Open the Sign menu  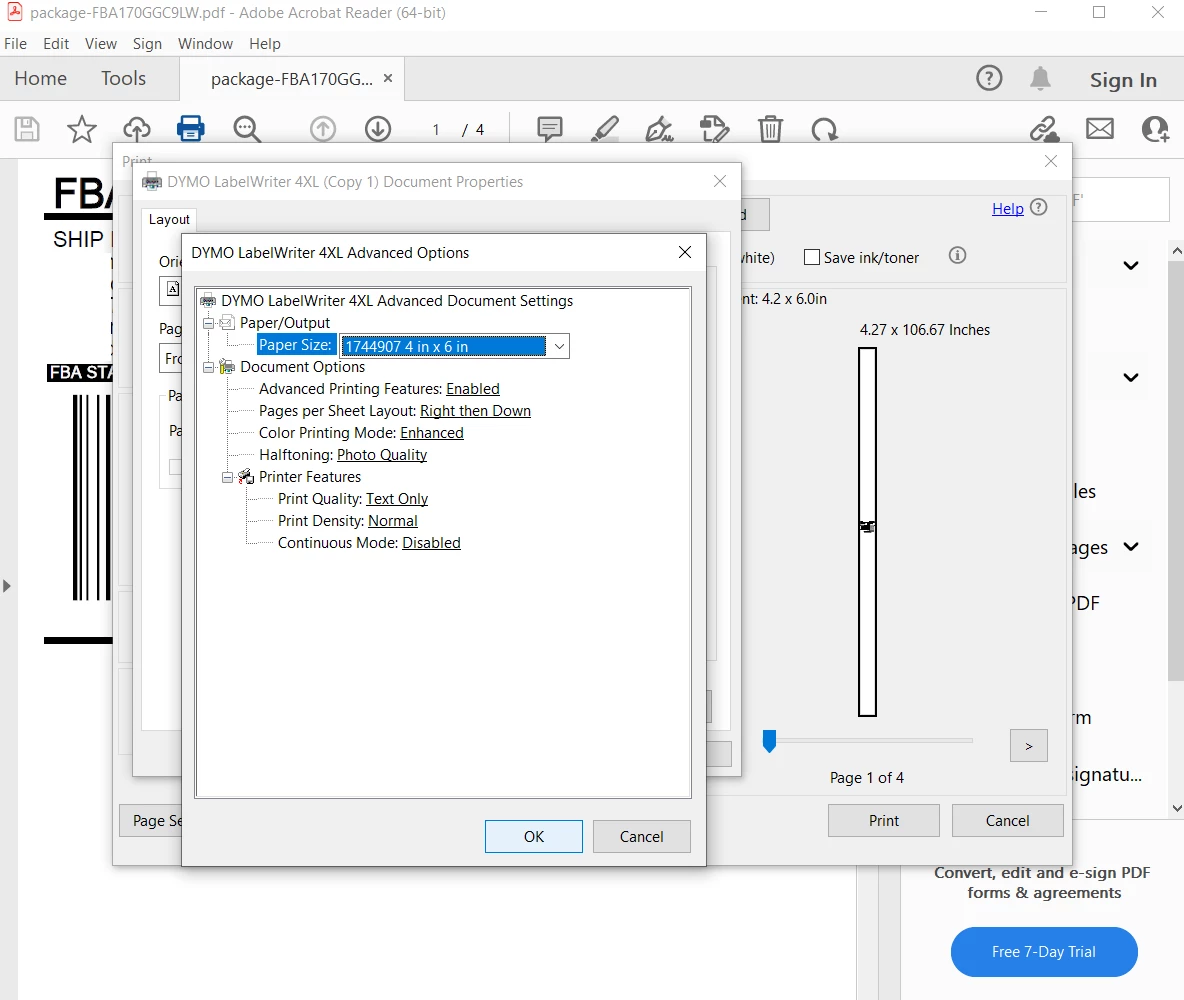click(x=147, y=44)
